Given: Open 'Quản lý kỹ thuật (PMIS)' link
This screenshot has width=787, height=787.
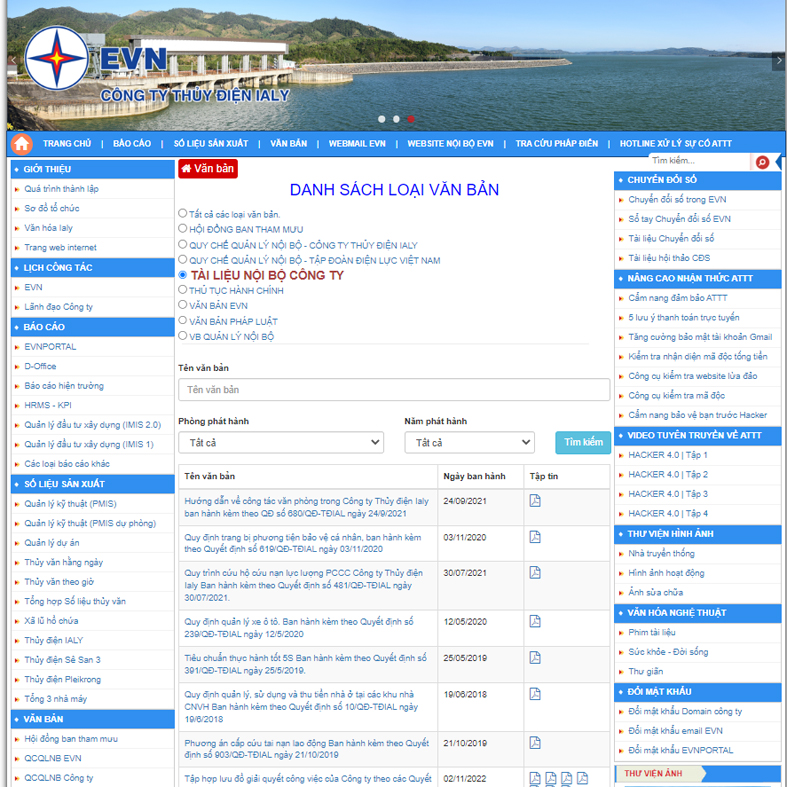Looking at the screenshot, I should tap(70, 503).
